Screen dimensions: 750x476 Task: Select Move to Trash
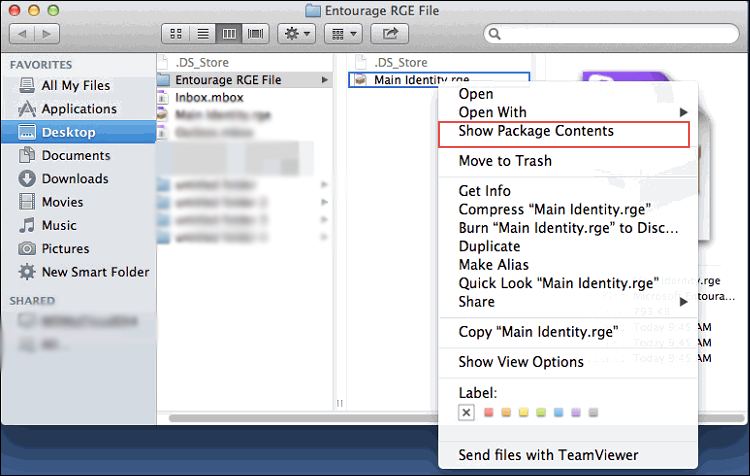pos(505,161)
